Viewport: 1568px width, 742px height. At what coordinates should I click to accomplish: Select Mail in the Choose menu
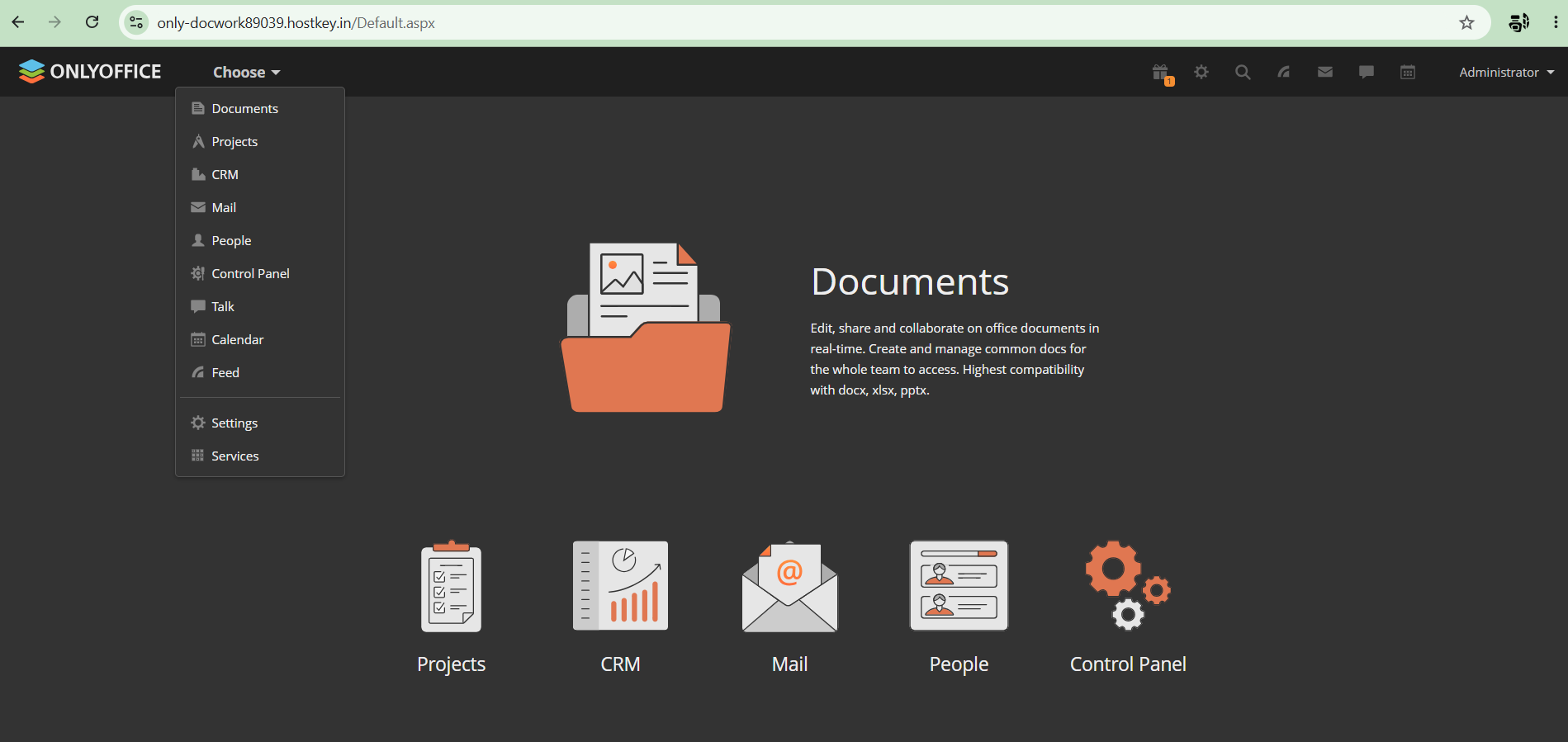tap(260, 207)
